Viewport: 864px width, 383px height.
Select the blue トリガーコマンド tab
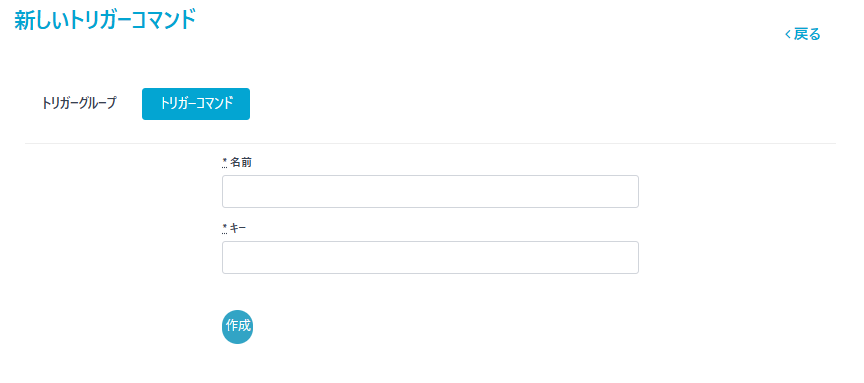point(196,104)
